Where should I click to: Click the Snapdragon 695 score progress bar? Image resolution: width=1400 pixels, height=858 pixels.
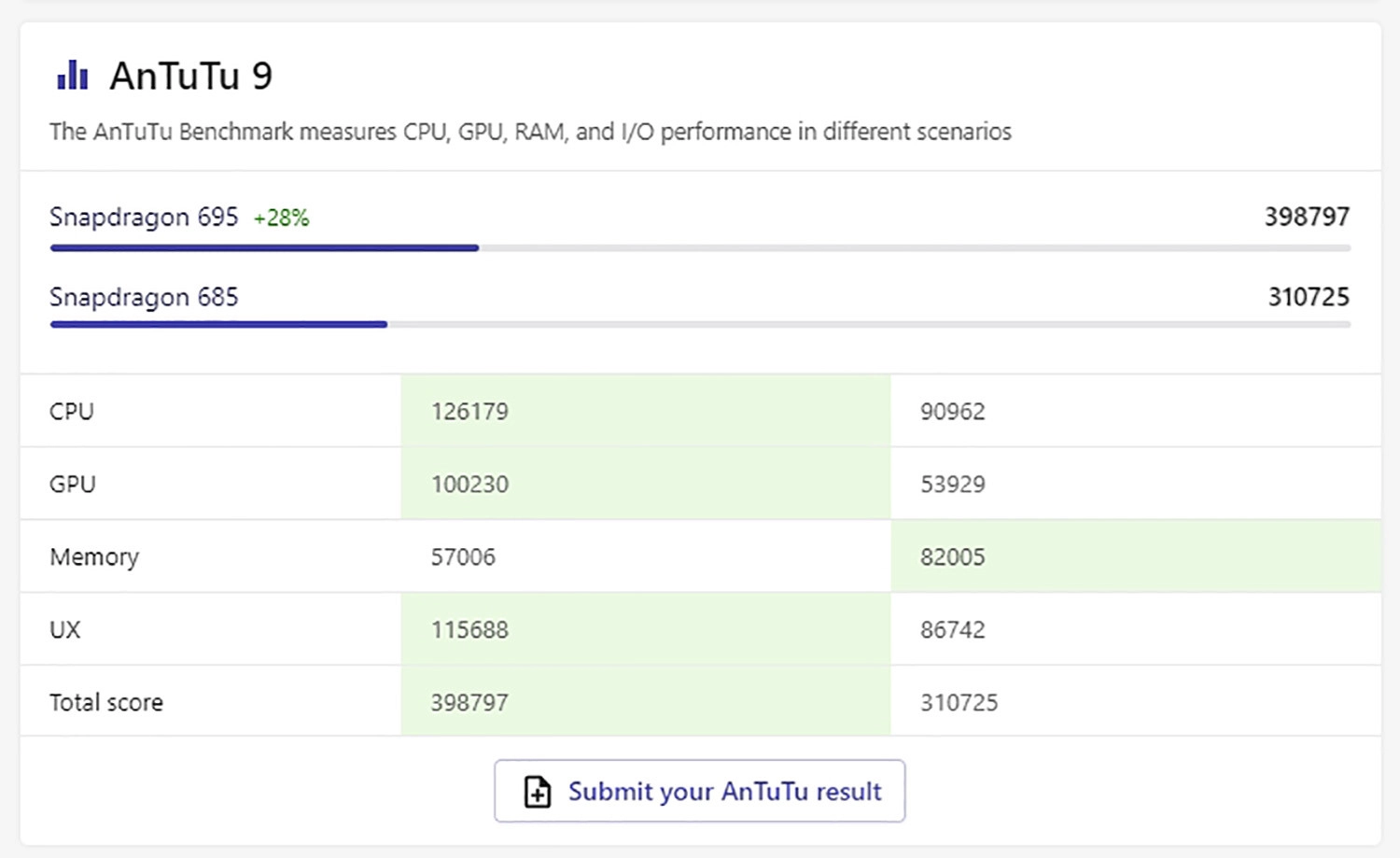(700, 248)
